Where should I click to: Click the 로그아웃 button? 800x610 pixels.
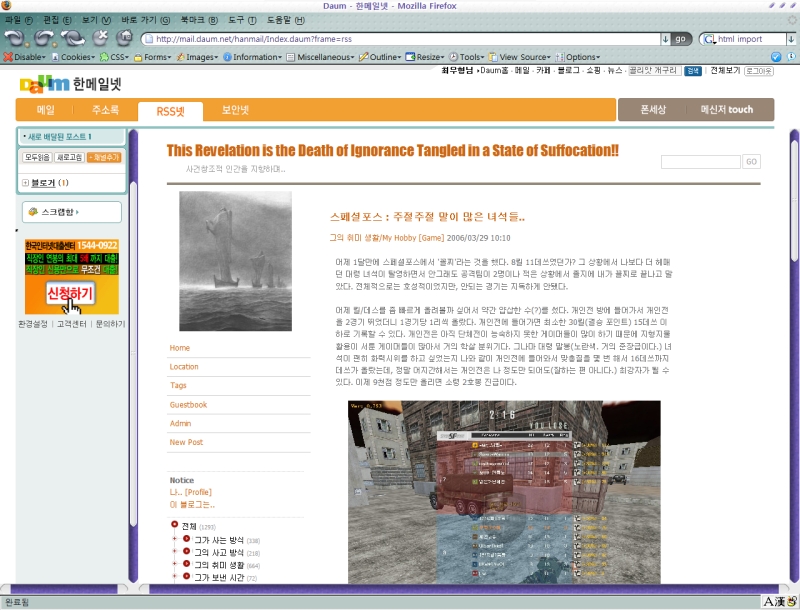coord(759,71)
